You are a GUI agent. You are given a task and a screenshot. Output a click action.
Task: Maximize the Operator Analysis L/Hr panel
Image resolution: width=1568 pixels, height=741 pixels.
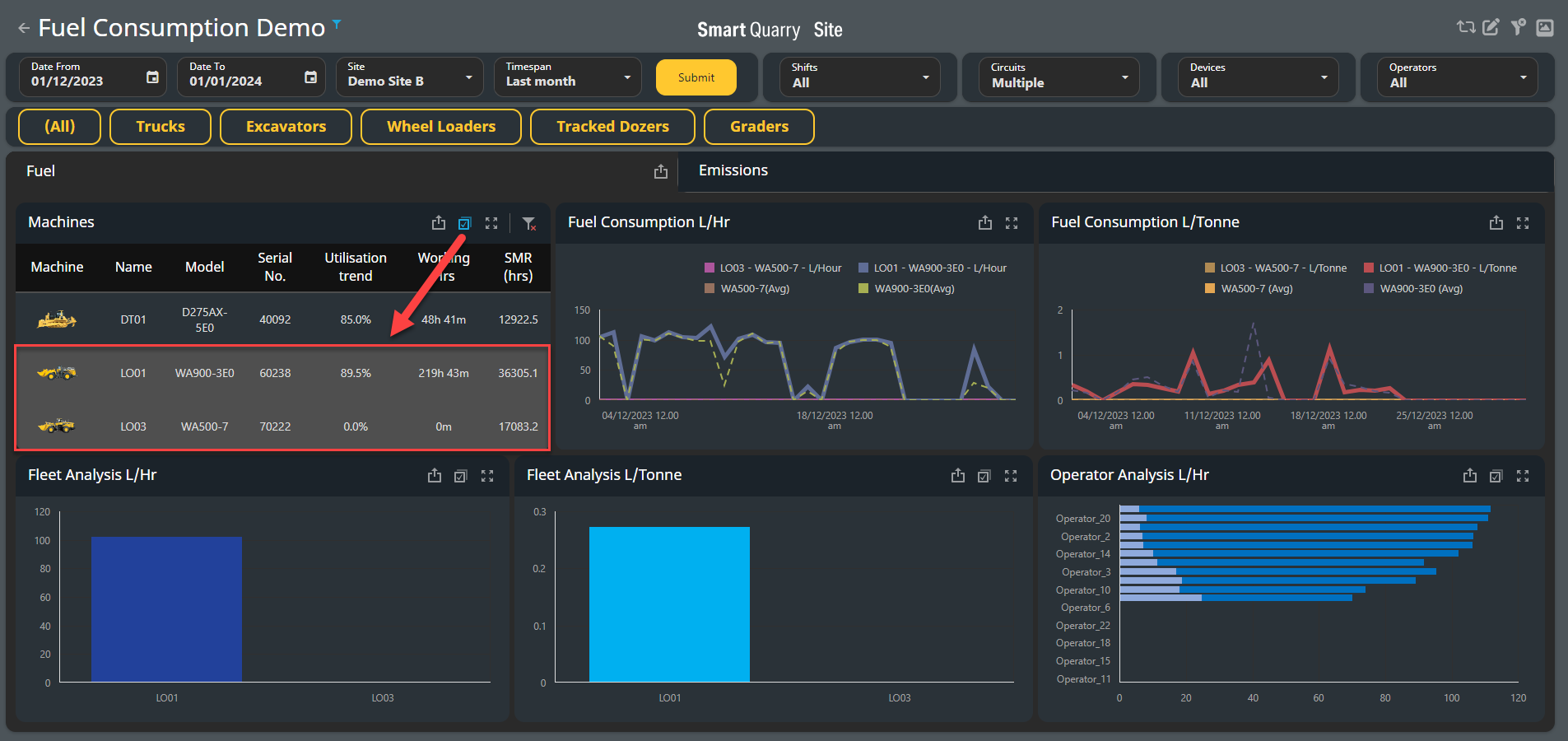[1523, 476]
